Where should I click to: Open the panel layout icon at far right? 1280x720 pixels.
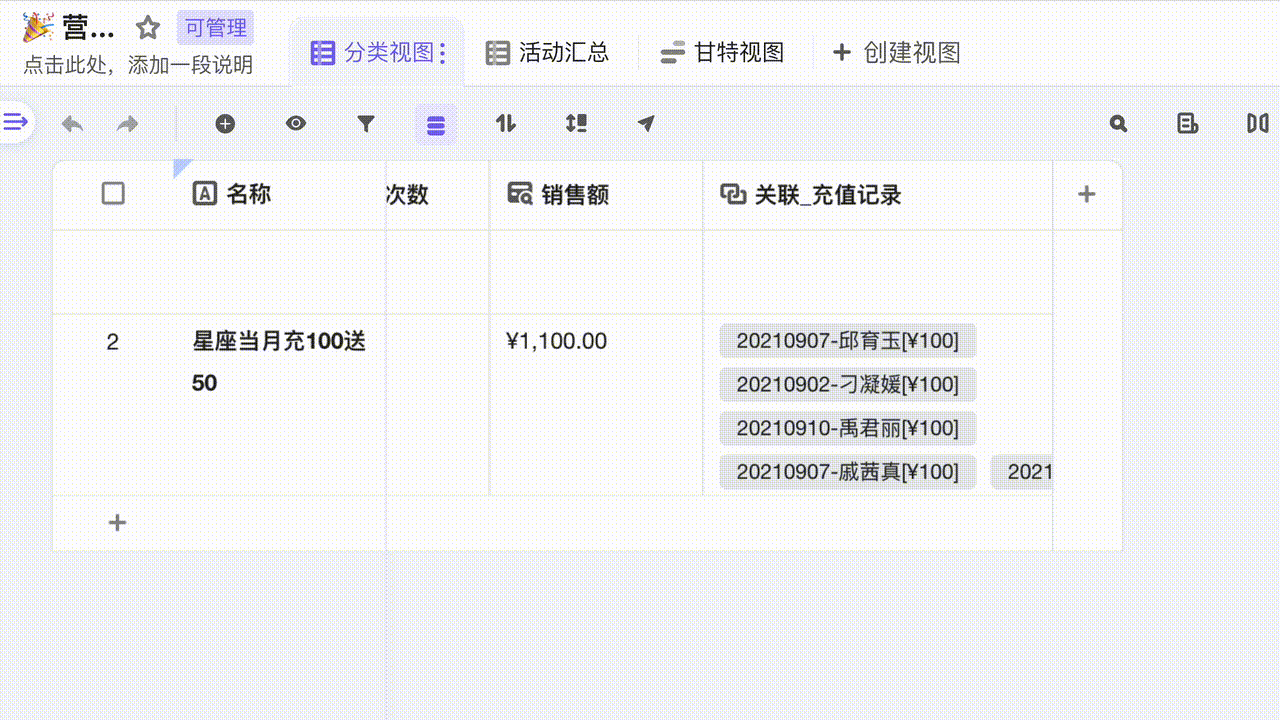pos(1257,124)
